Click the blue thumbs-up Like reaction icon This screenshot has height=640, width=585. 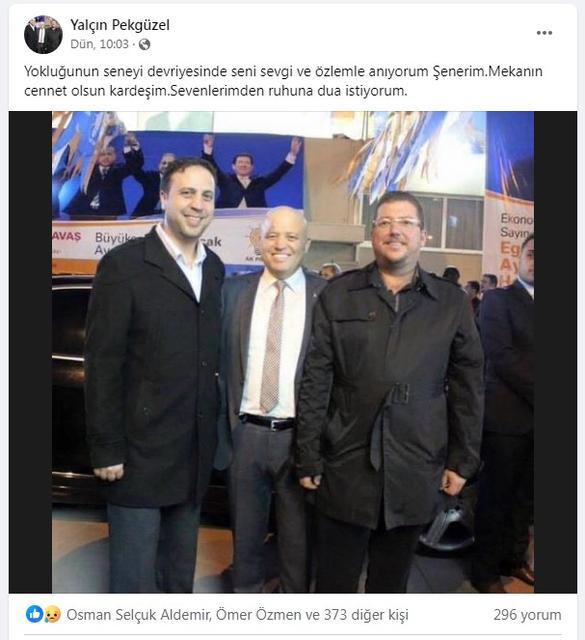coord(34,614)
